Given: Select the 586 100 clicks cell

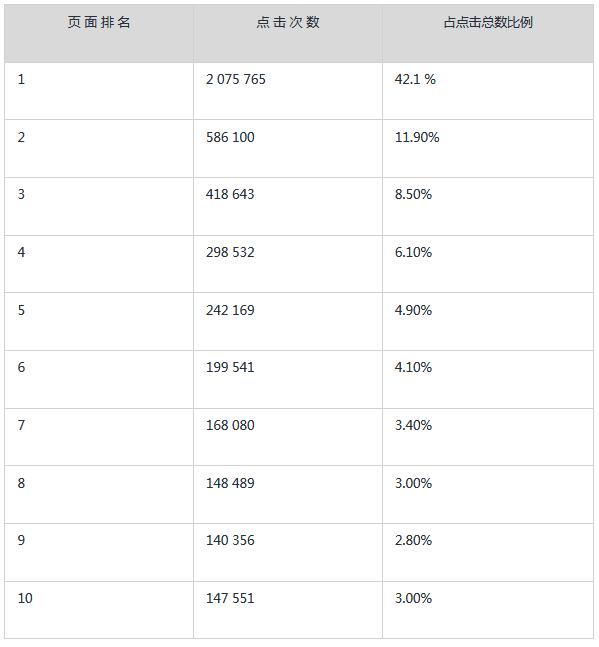Looking at the screenshot, I should (x=288, y=149).
